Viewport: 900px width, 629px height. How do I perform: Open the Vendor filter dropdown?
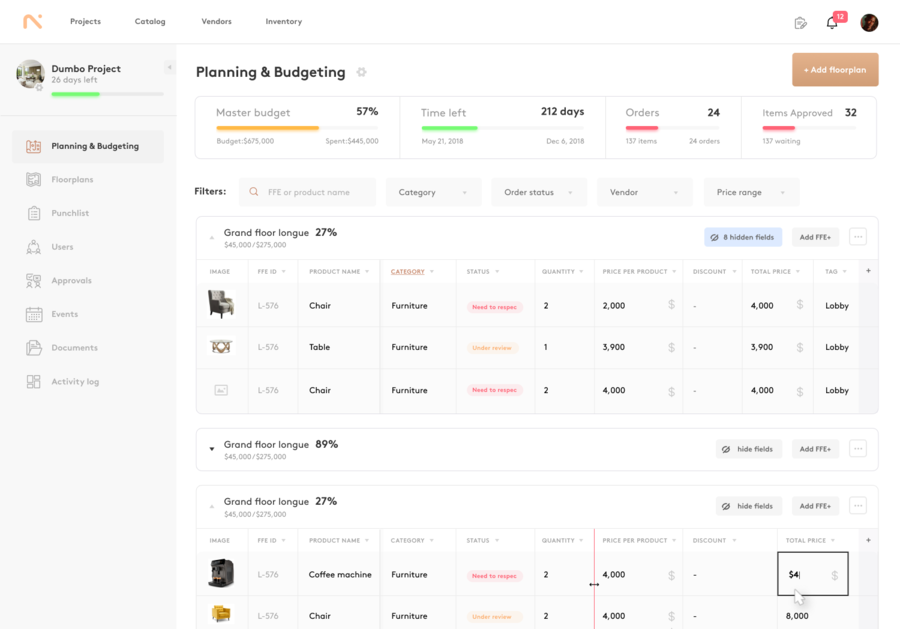644,191
